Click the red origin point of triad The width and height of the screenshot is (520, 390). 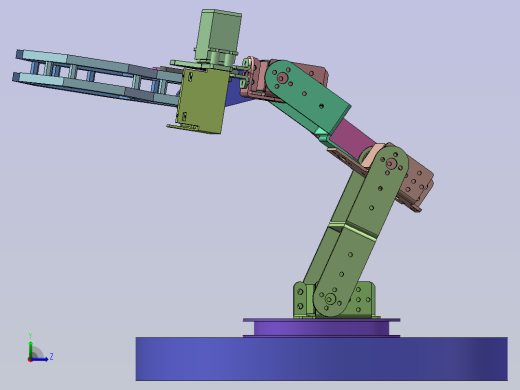click(30, 360)
